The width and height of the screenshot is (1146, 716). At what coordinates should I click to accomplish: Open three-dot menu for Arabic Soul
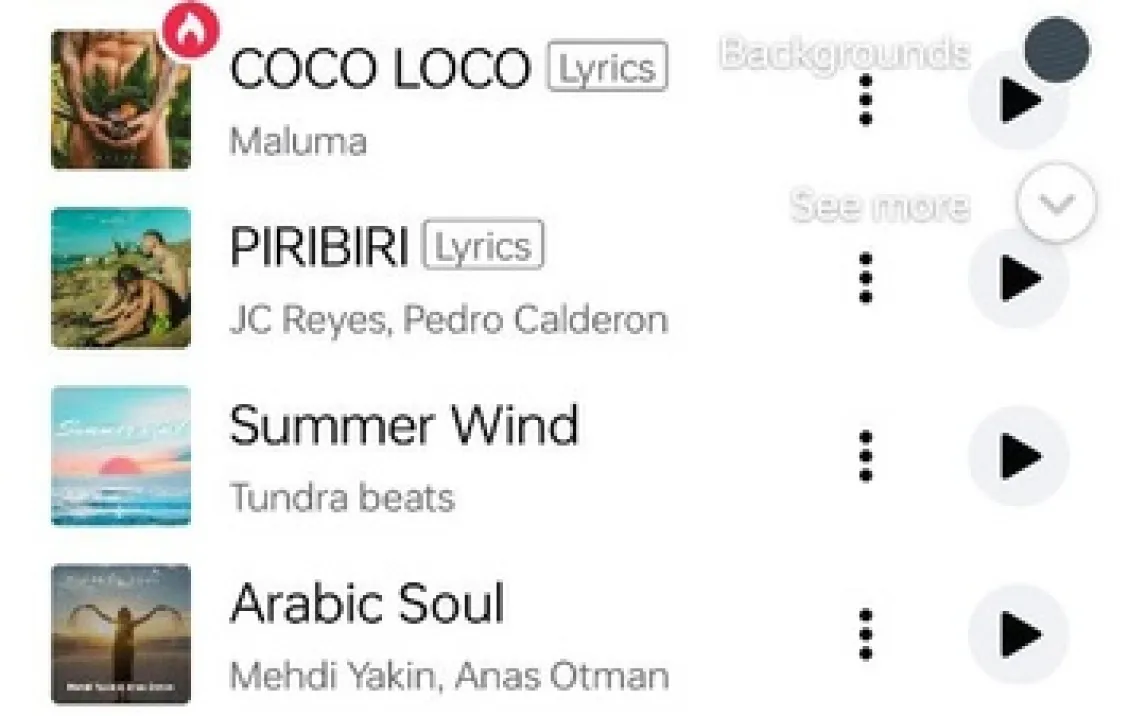pos(866,634)
